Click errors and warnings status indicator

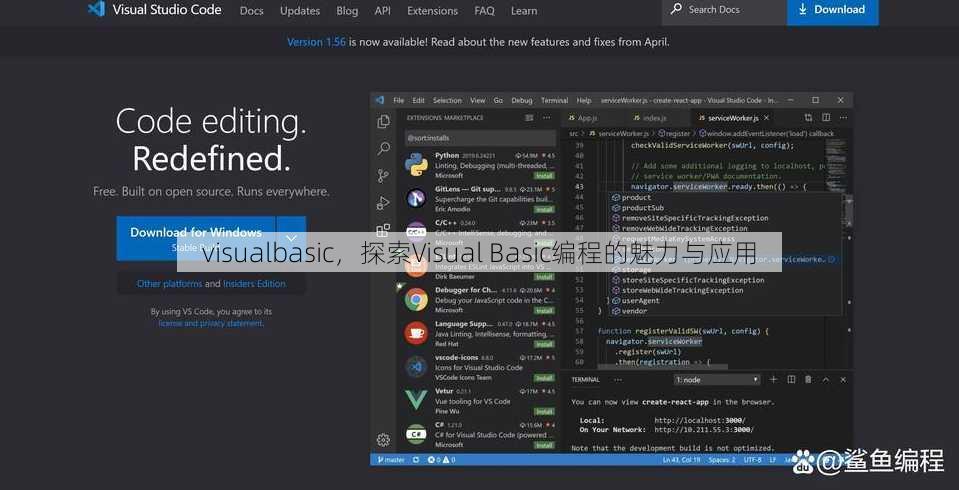(442, 459)
